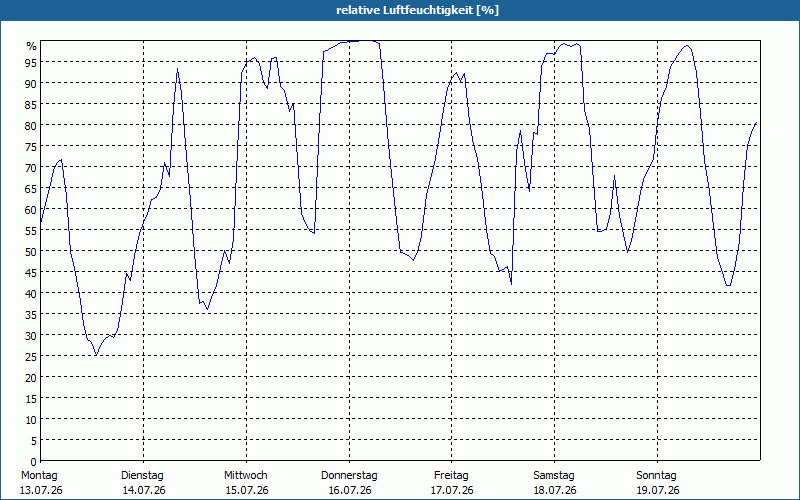Click the 50 y-axis value
Viewport: 800px width, 500px height.
pos(31,252)
